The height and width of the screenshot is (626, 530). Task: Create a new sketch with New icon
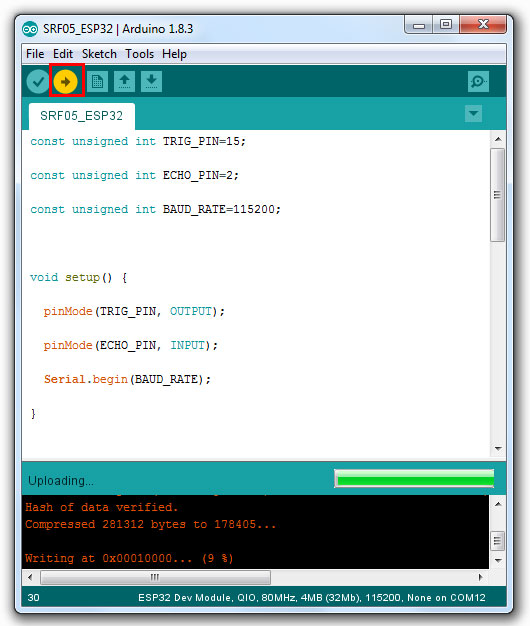tap(97, 81)
